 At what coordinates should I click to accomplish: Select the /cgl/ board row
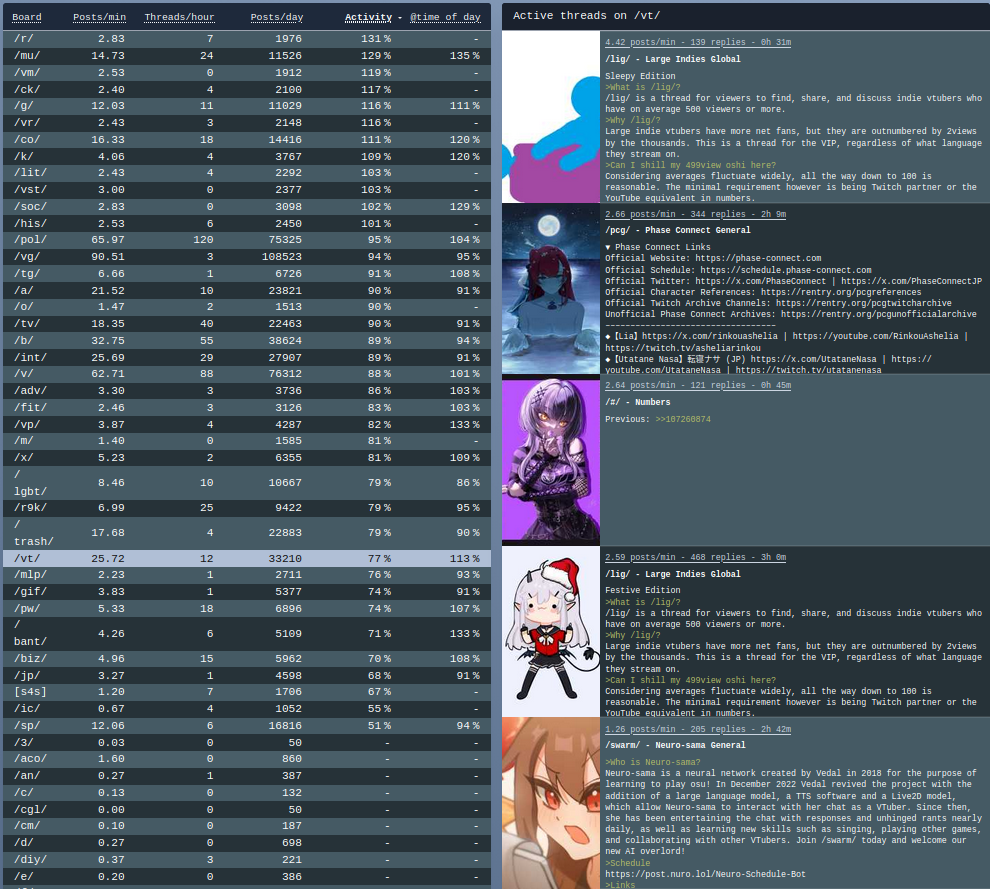pos(247,809)
